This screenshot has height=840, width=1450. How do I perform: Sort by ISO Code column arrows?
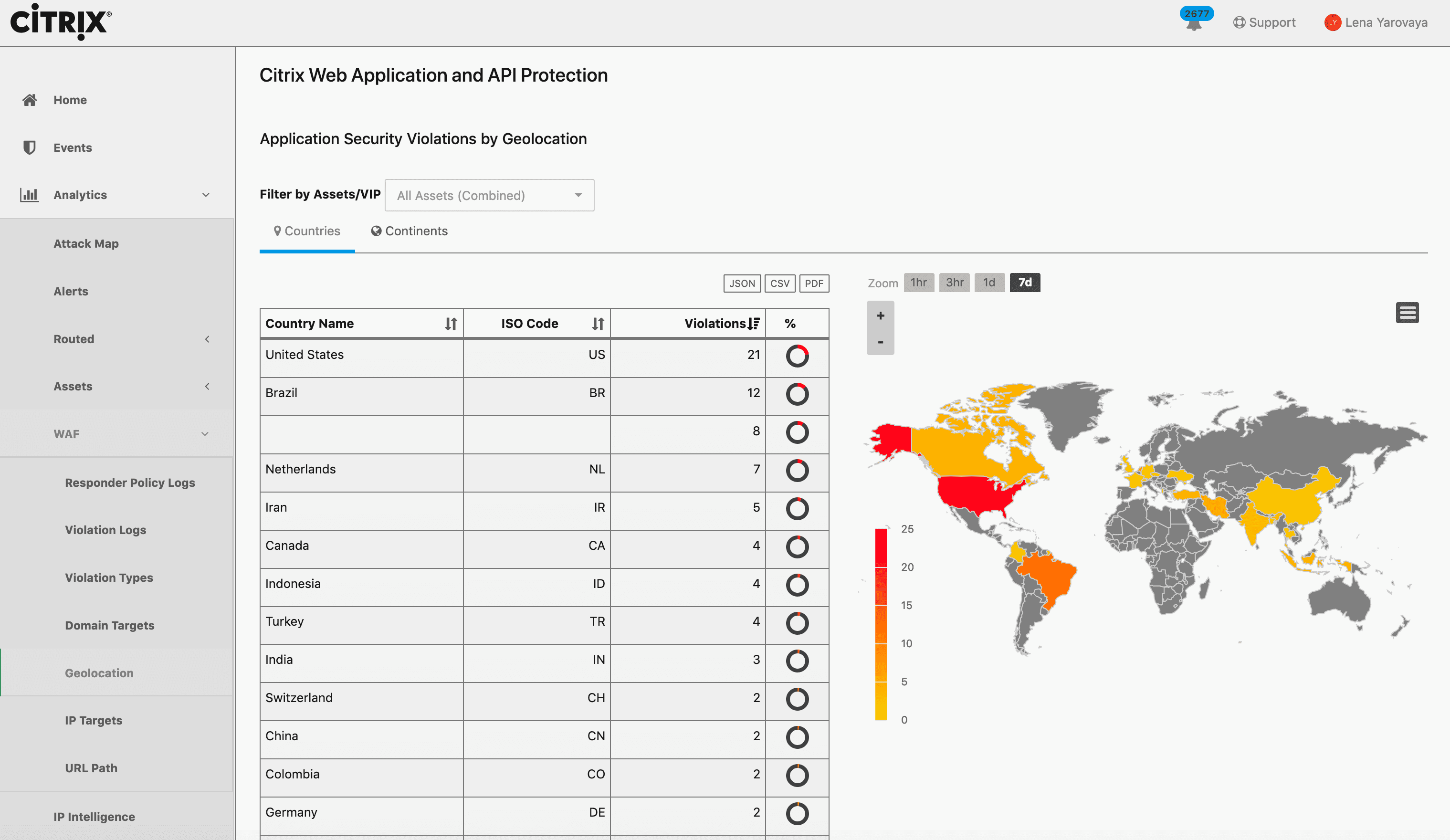point(599,323)
